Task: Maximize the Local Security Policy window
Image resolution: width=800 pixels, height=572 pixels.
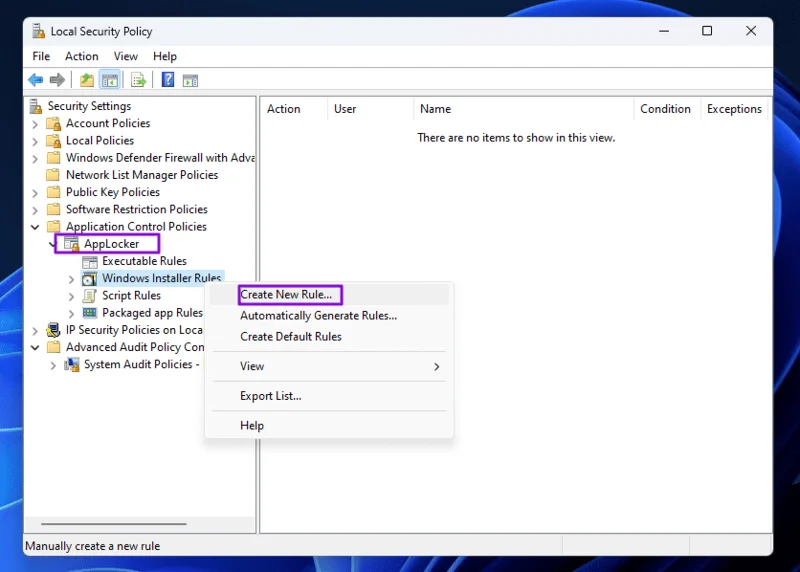Action: (707, 31)
